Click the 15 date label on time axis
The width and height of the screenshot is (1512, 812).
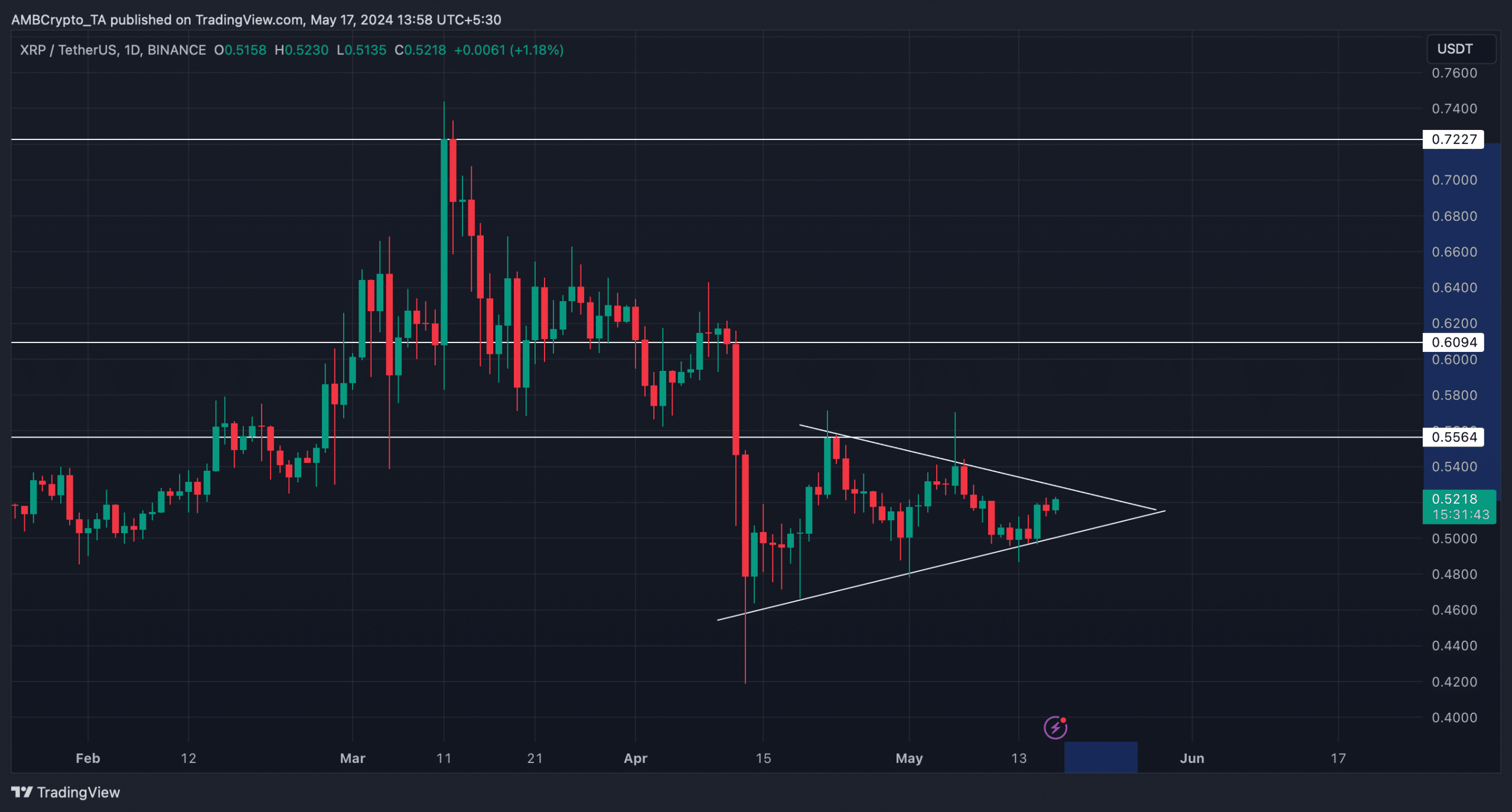[x=763, y=758]
